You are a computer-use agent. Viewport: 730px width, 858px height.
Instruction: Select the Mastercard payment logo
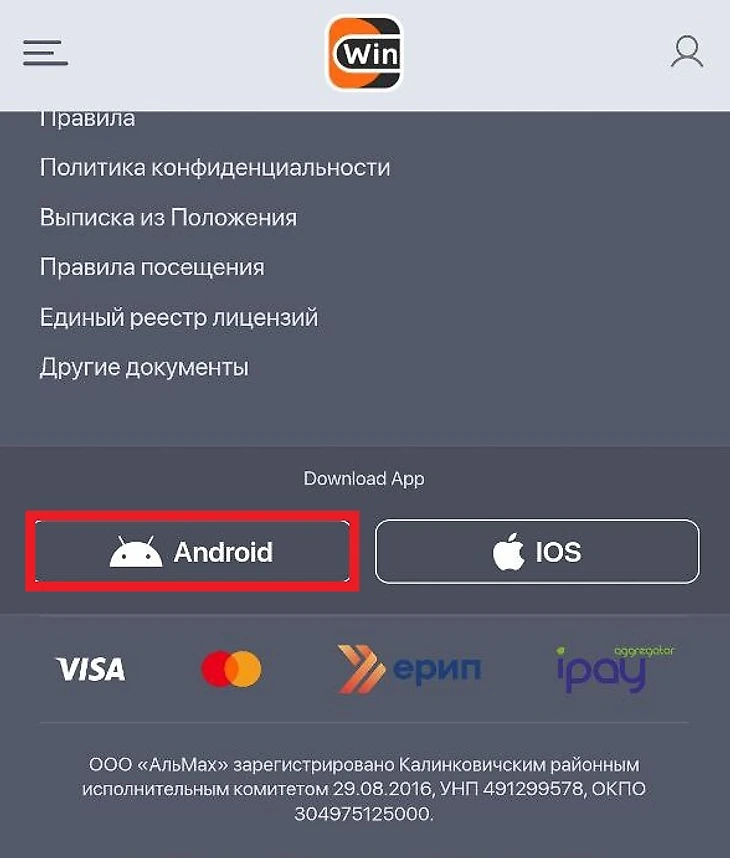tap(231, 669)
